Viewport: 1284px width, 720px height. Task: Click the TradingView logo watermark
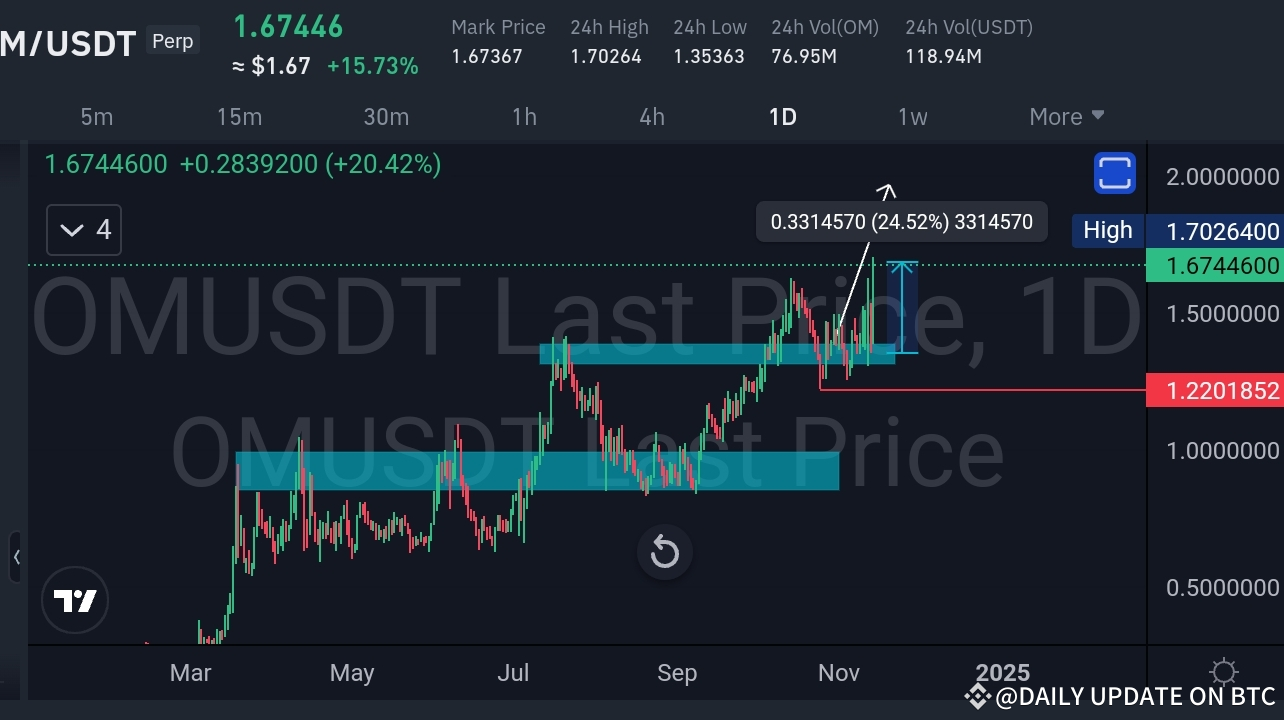point(74,600)
